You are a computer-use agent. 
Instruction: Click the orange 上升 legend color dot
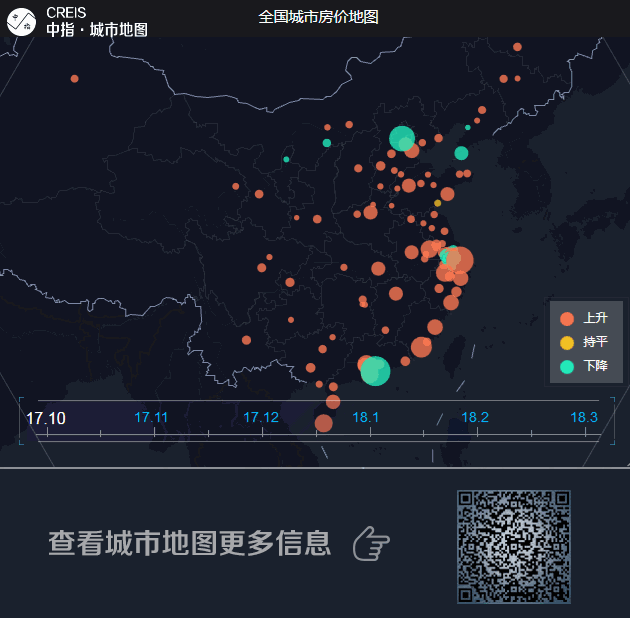567,318
